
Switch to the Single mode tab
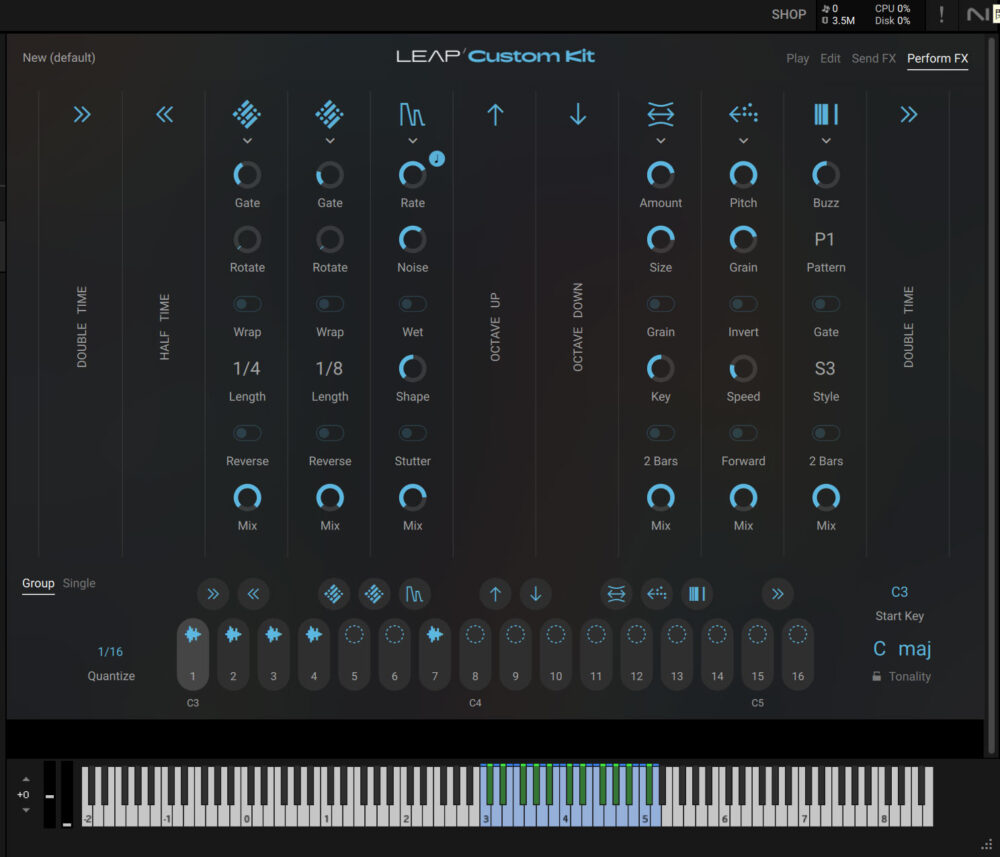tap(79, 583)
